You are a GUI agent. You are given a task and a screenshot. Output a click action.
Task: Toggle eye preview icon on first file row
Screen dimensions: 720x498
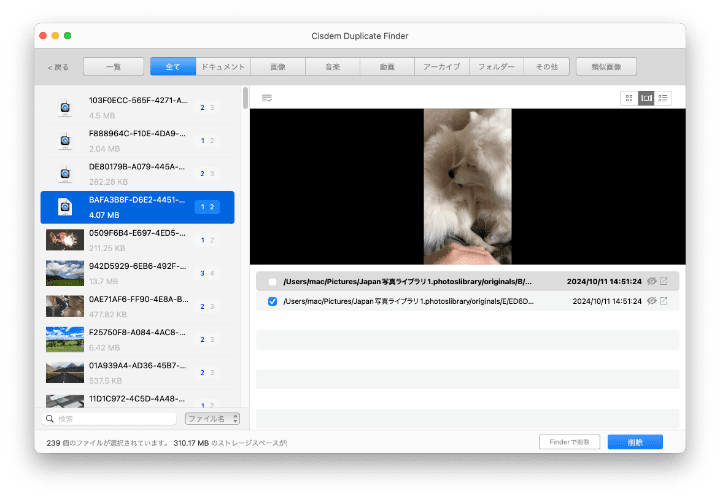(650, 282)
